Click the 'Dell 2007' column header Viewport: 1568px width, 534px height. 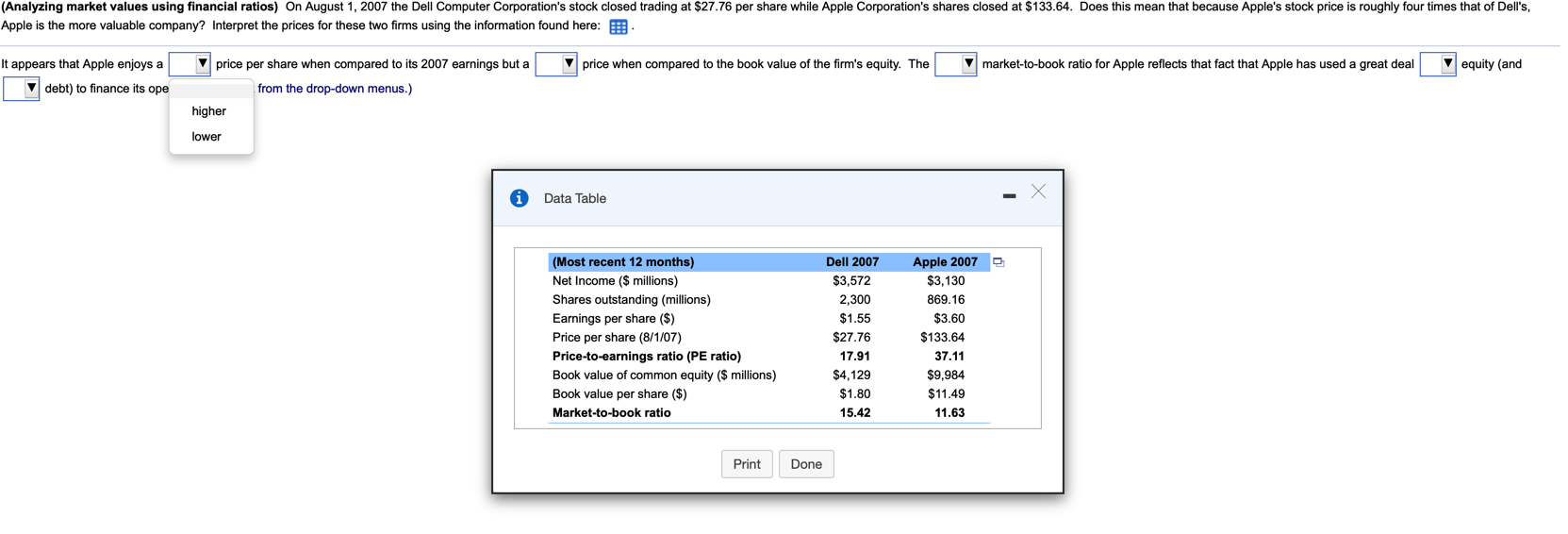tap(852, 262)
